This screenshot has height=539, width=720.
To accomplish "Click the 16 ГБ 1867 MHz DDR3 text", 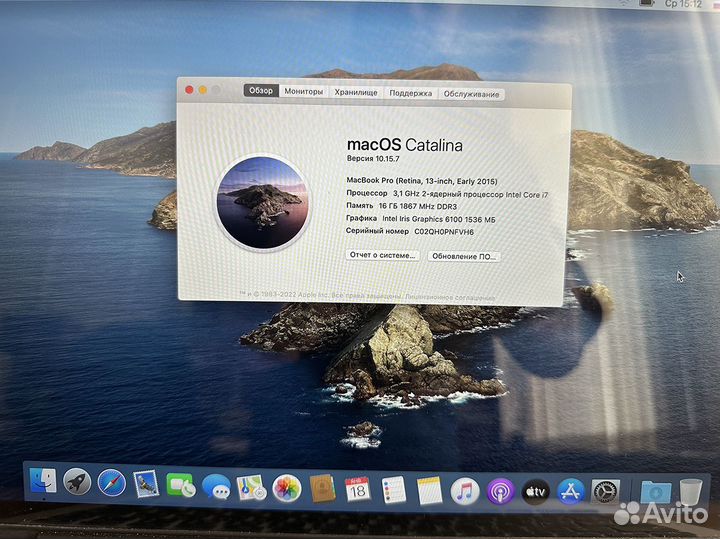I will click(x=417, y=206).
